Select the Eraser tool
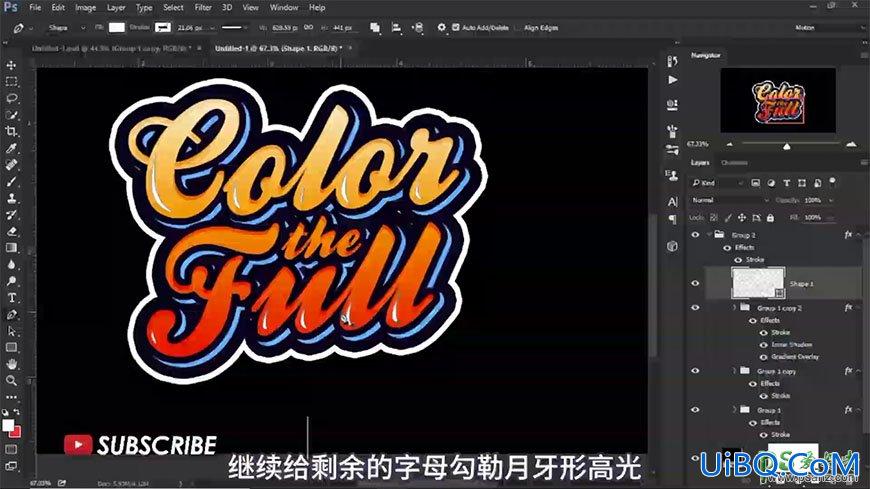Screen dimensions: 870x489 [11, 231]
